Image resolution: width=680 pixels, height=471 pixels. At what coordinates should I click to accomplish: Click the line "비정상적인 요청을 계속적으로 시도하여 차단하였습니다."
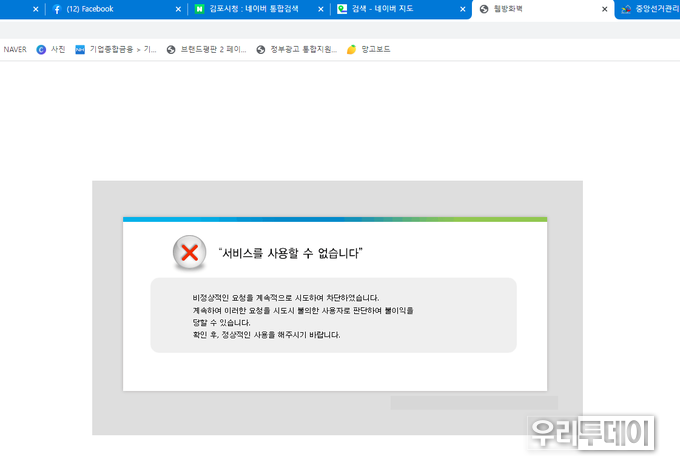click(286, 298)
